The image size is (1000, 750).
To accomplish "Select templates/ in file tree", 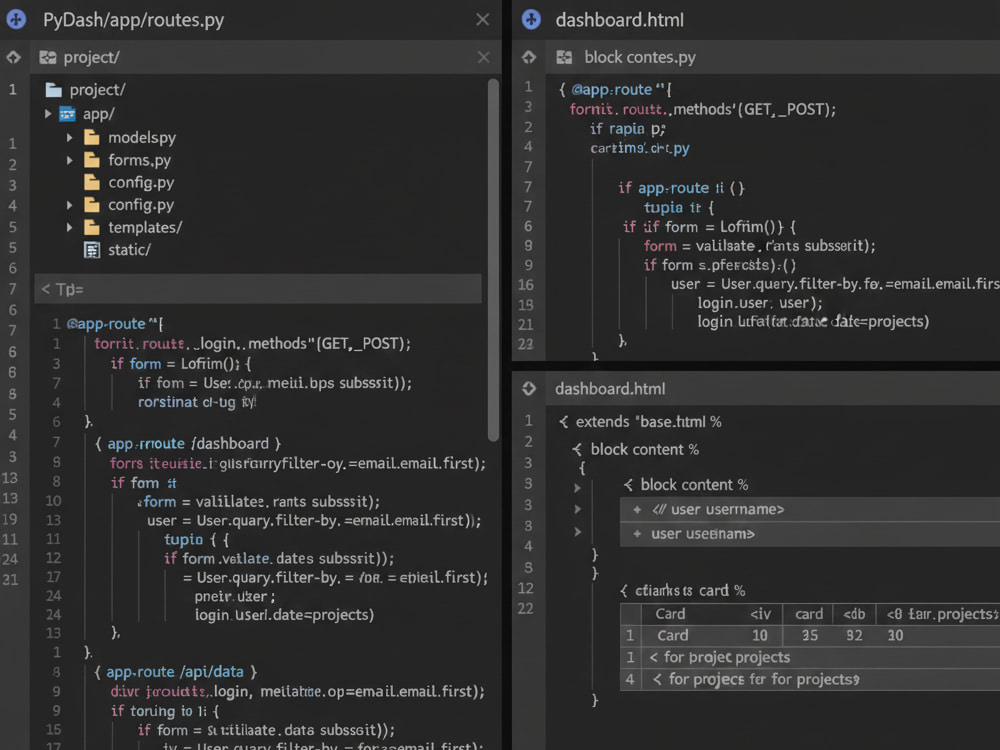I will tap(145, 227).
